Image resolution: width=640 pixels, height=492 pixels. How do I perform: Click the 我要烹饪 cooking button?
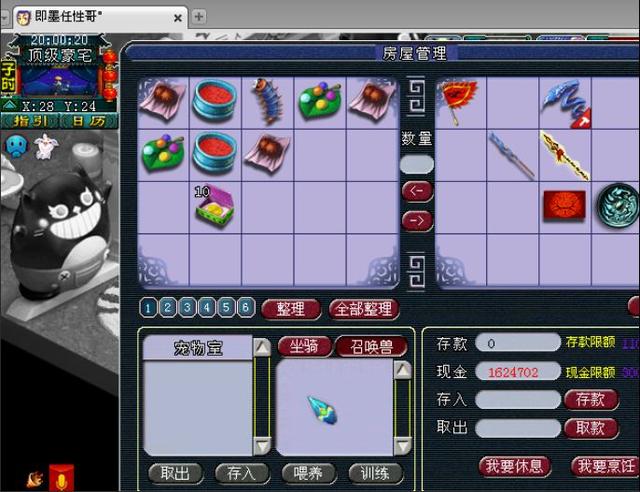point(606,466)
